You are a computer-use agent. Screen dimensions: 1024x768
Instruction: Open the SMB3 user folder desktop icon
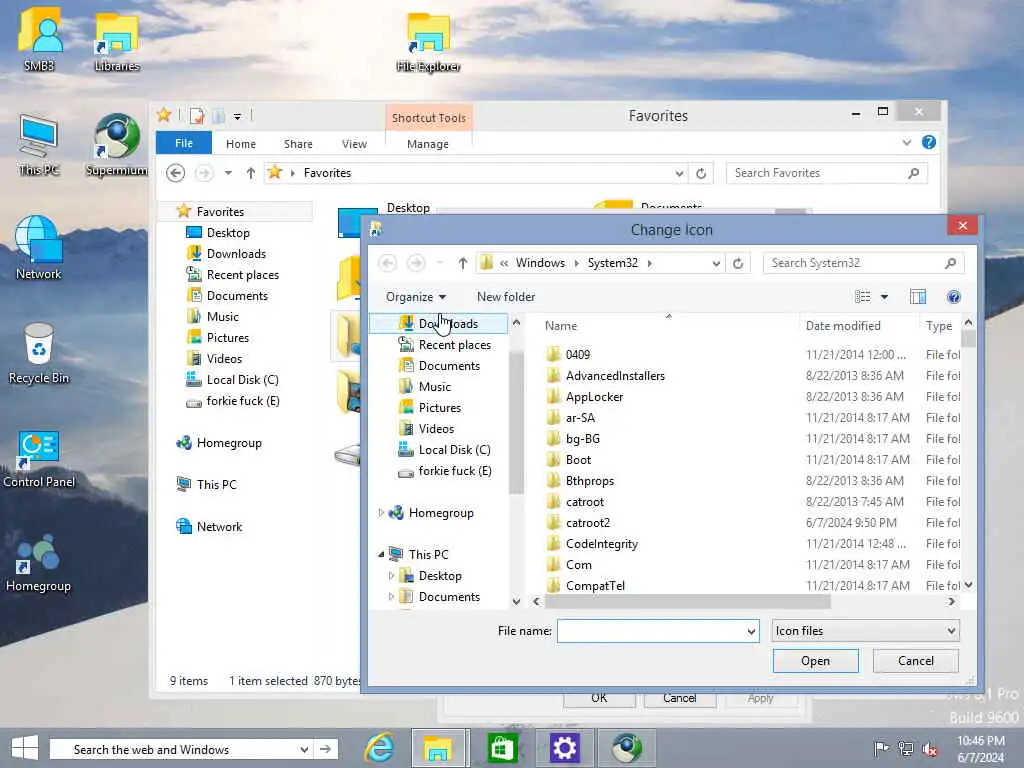click(39, 39)
